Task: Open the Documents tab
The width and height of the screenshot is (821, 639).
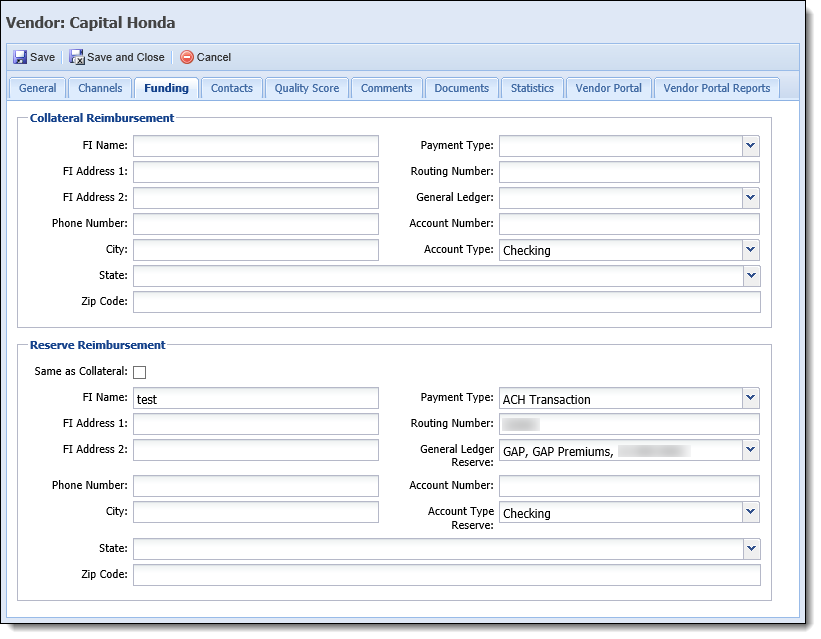Action: 462,88
